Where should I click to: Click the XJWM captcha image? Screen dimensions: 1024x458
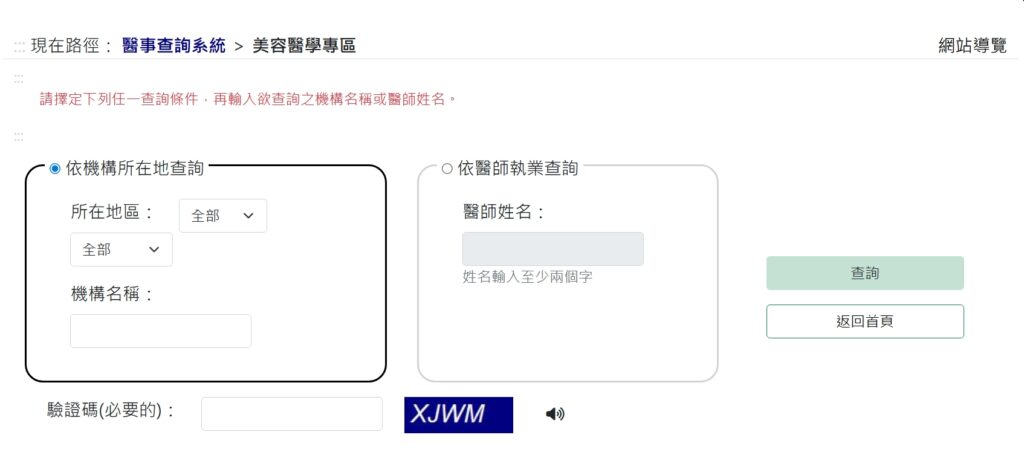pos(458,414)
